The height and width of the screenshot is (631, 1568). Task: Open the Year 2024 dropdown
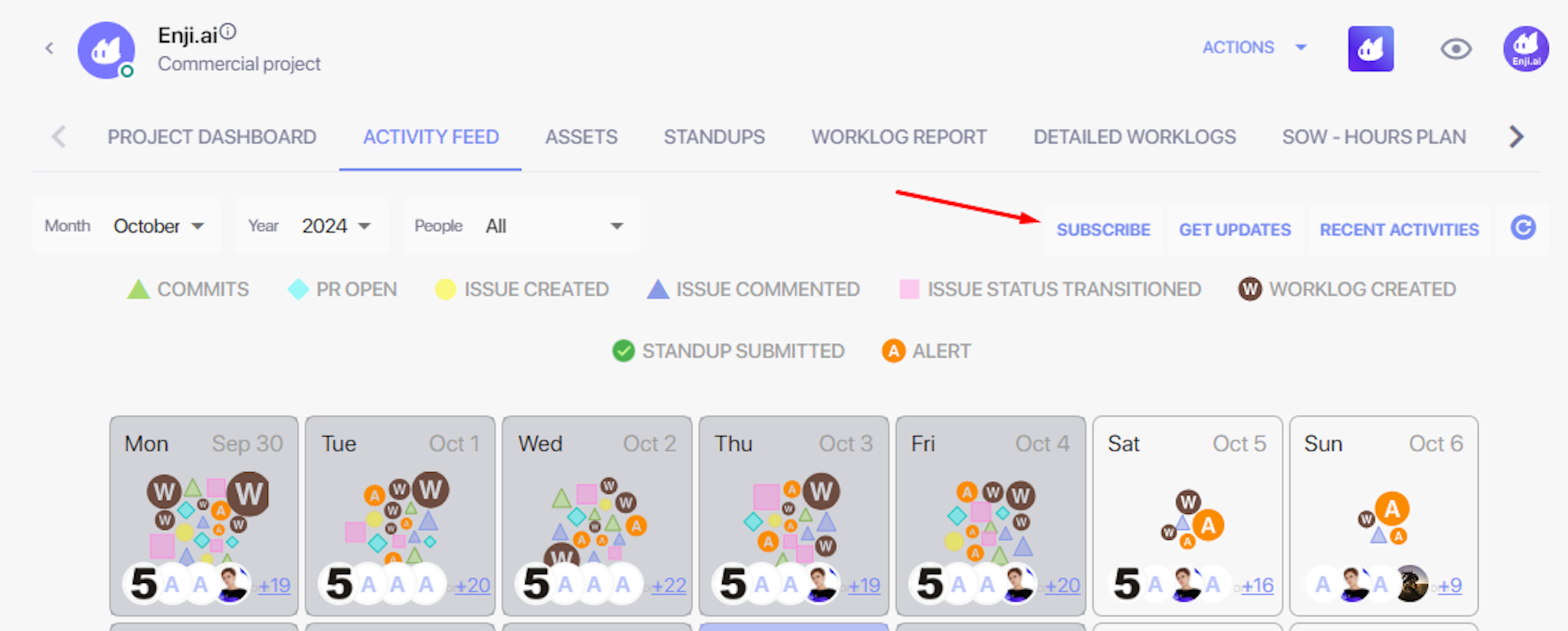pos(312,226)
